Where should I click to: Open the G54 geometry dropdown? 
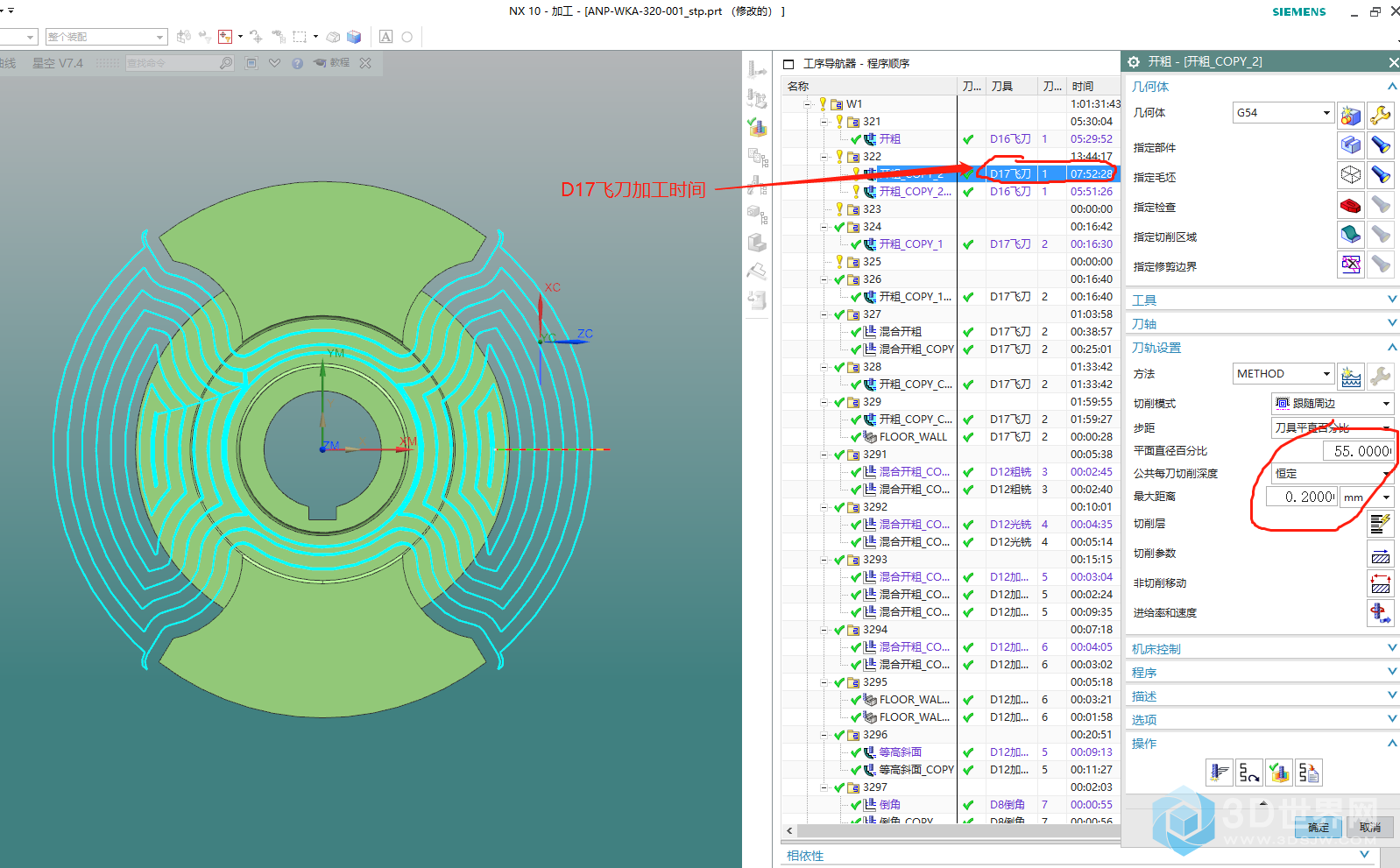pos(1326,113)
